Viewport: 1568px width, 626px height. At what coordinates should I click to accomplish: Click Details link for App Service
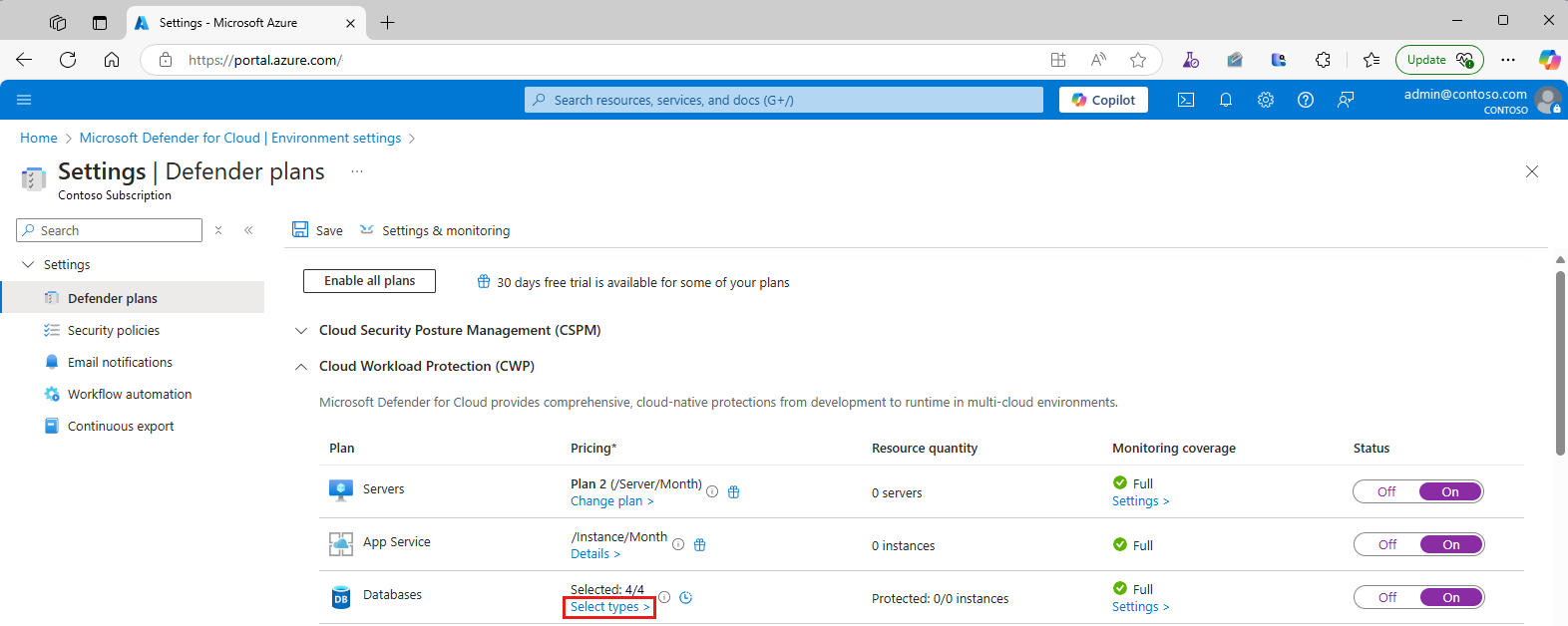tap(595, 554)
